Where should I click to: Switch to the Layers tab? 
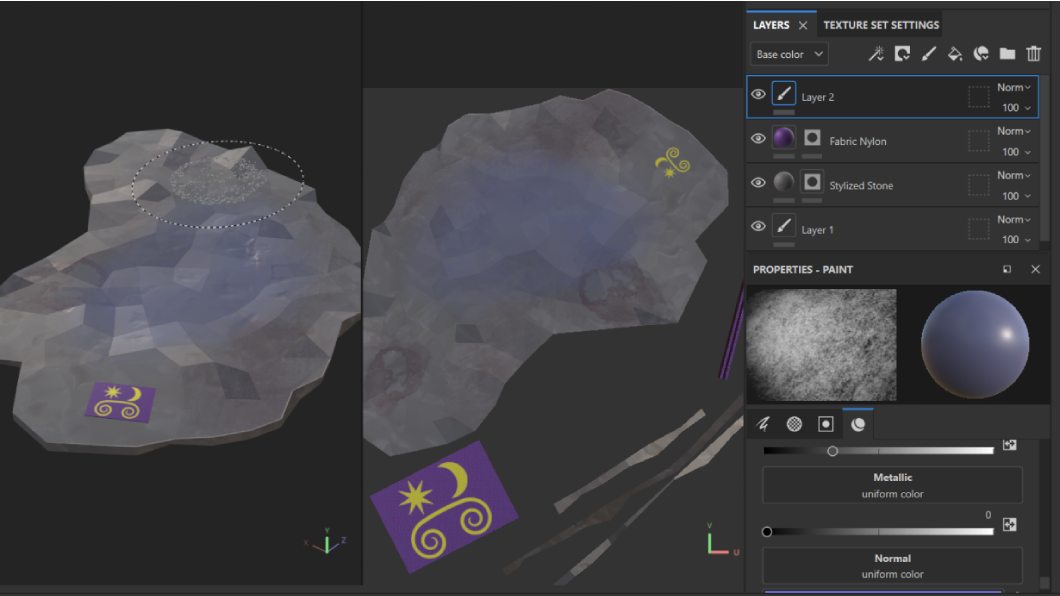click(771, 25)
